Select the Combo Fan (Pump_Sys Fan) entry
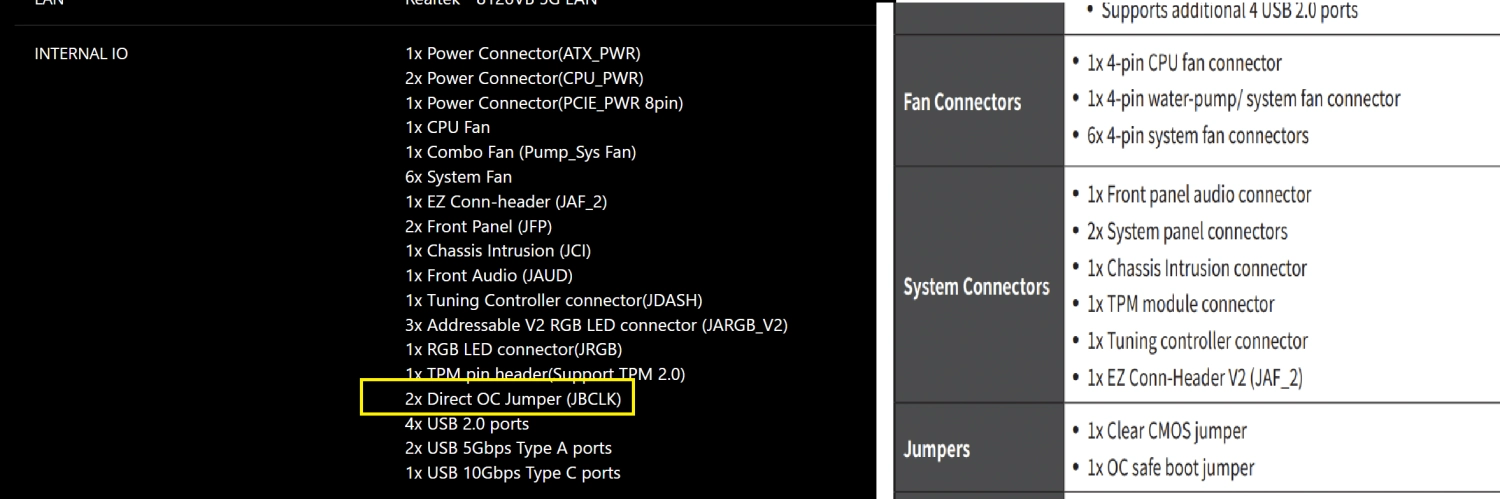Viewport: 1500px width, 499px height. click(x=520, y=152)
